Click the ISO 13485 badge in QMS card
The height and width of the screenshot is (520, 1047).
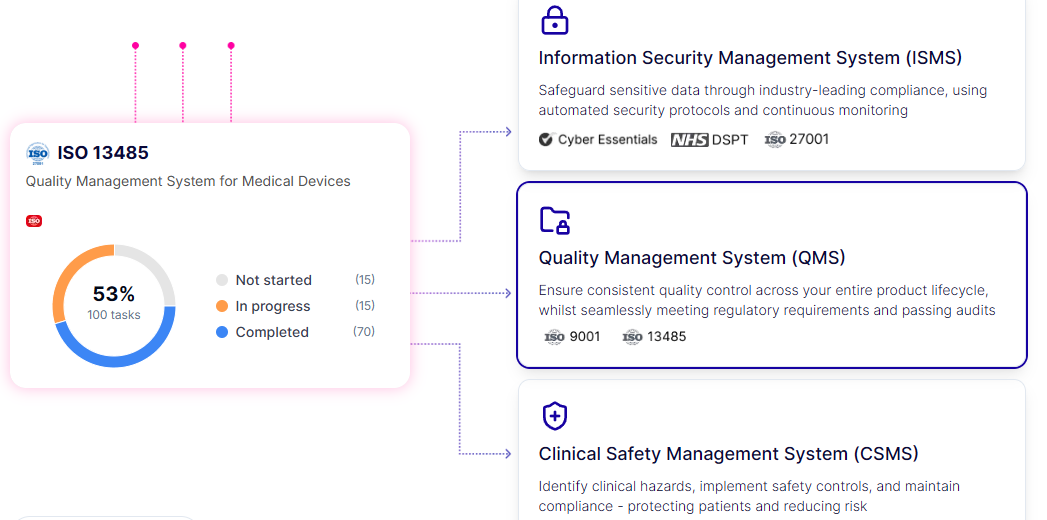(654, 337)
